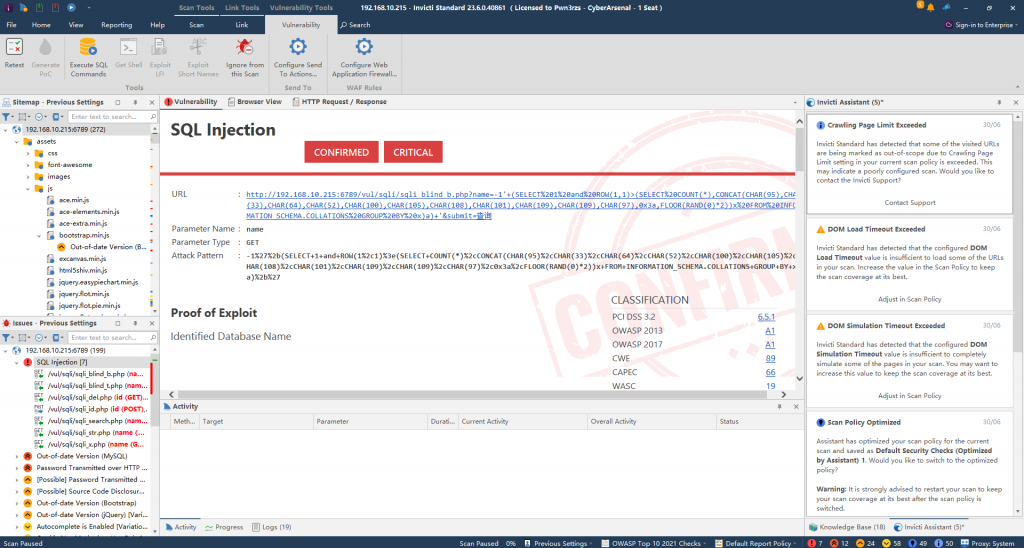Open Configure Send To Actions
Image resolution: width=1024 pixels, height=548 pixels.
pos(298,58)
